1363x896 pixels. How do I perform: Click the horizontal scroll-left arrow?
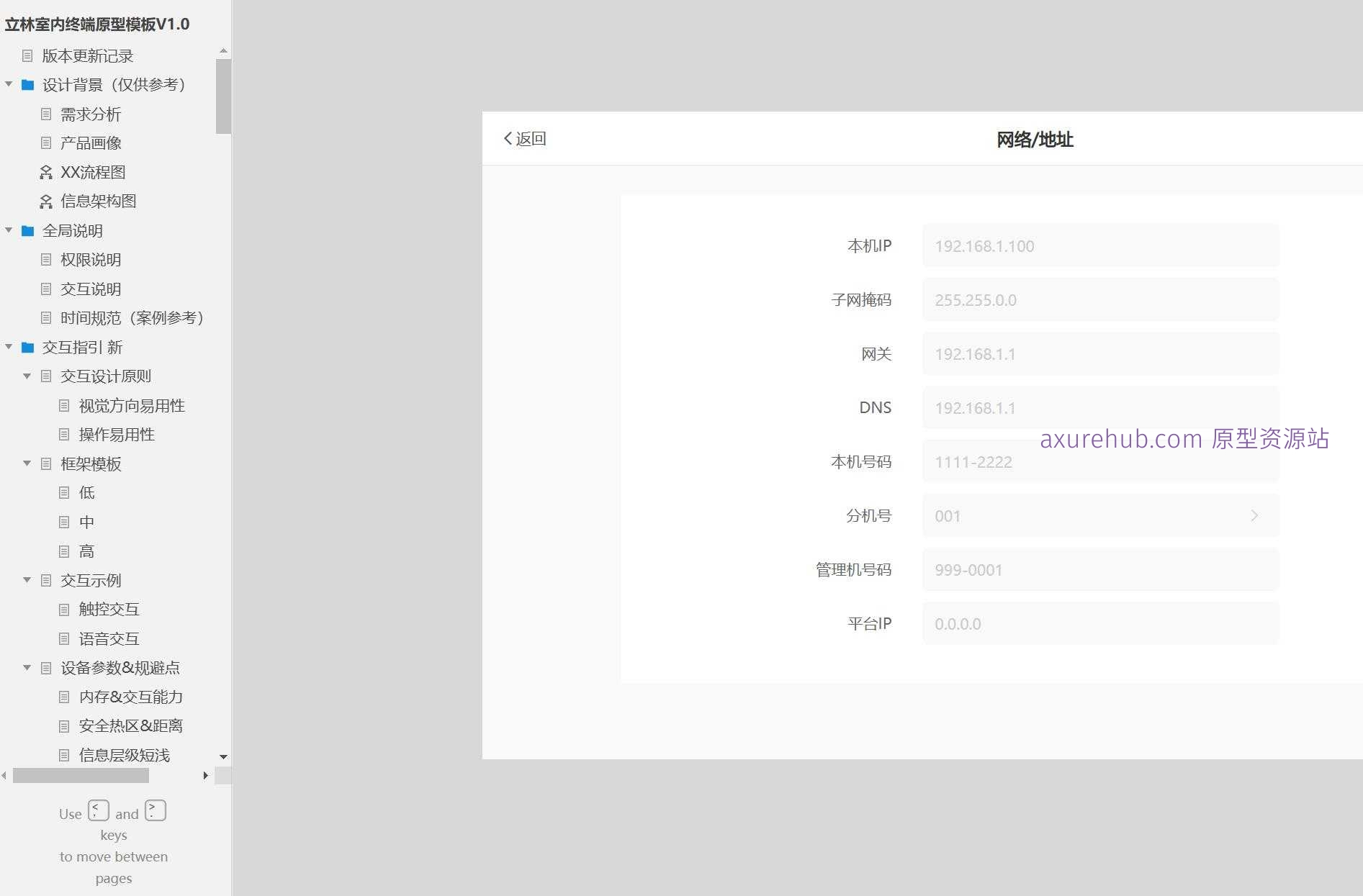point(4,775)
